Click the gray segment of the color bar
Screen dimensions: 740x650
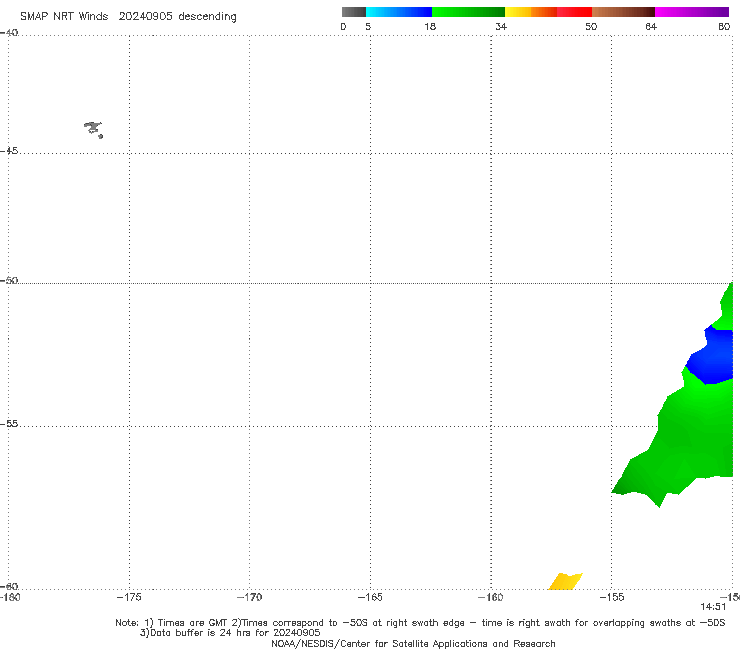353,12
